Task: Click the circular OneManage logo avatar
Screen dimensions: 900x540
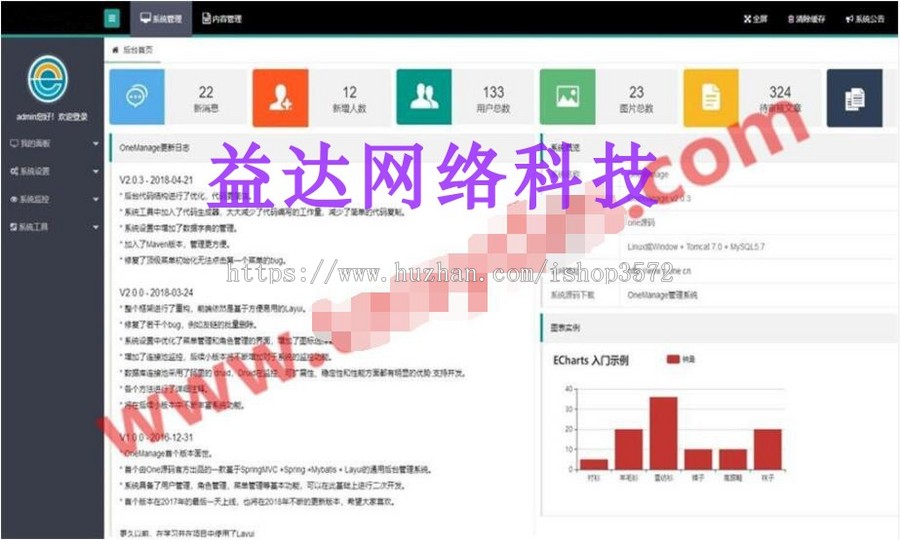Action: tap(48, 79)
